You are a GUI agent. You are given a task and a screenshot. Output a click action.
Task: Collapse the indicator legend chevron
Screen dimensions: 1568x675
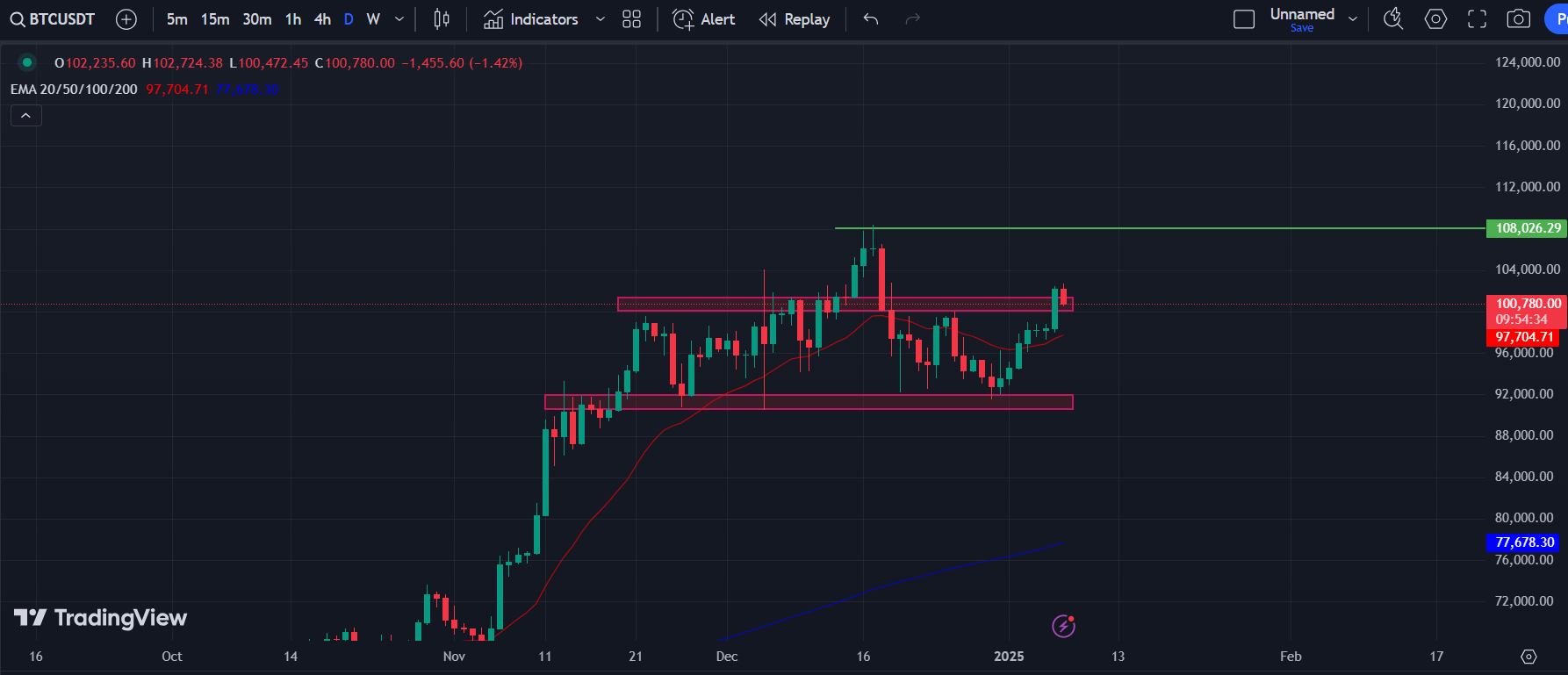26,116
